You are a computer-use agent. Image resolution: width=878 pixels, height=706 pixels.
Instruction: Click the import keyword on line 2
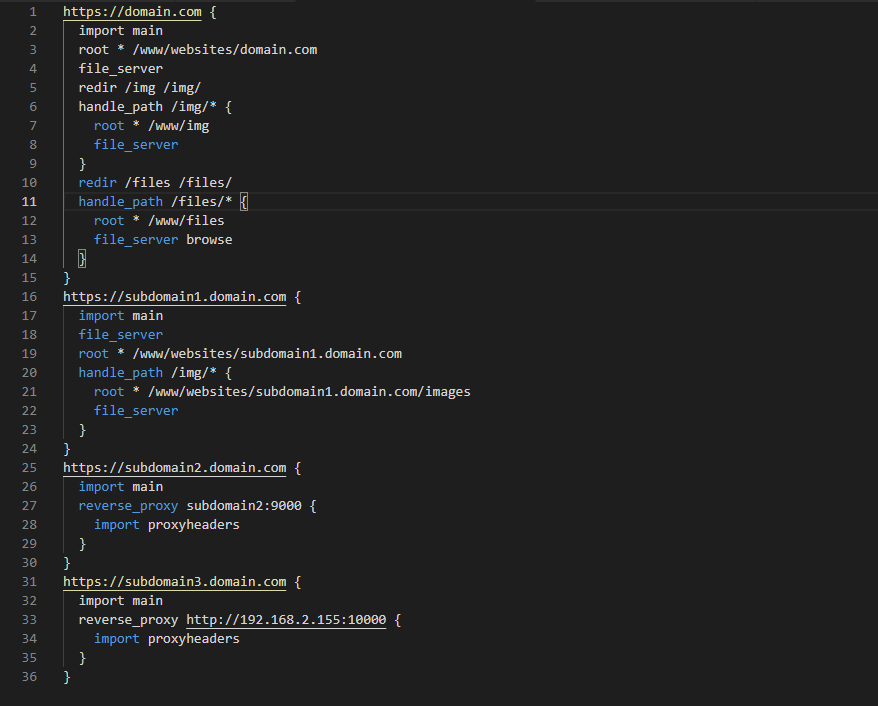pos(101,30)
